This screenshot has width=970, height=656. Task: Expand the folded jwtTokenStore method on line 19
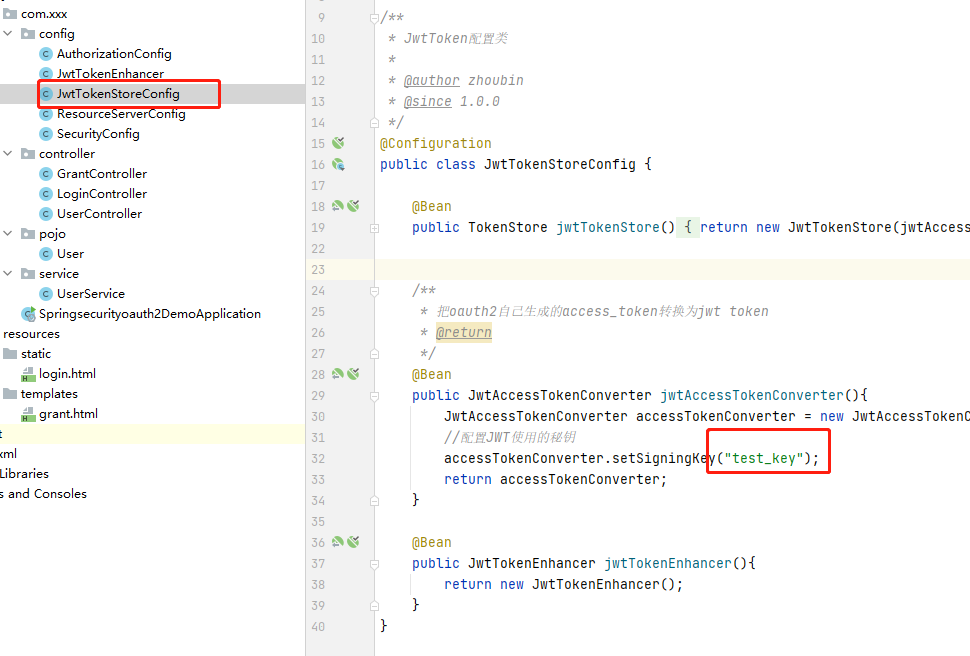[374, 228]
